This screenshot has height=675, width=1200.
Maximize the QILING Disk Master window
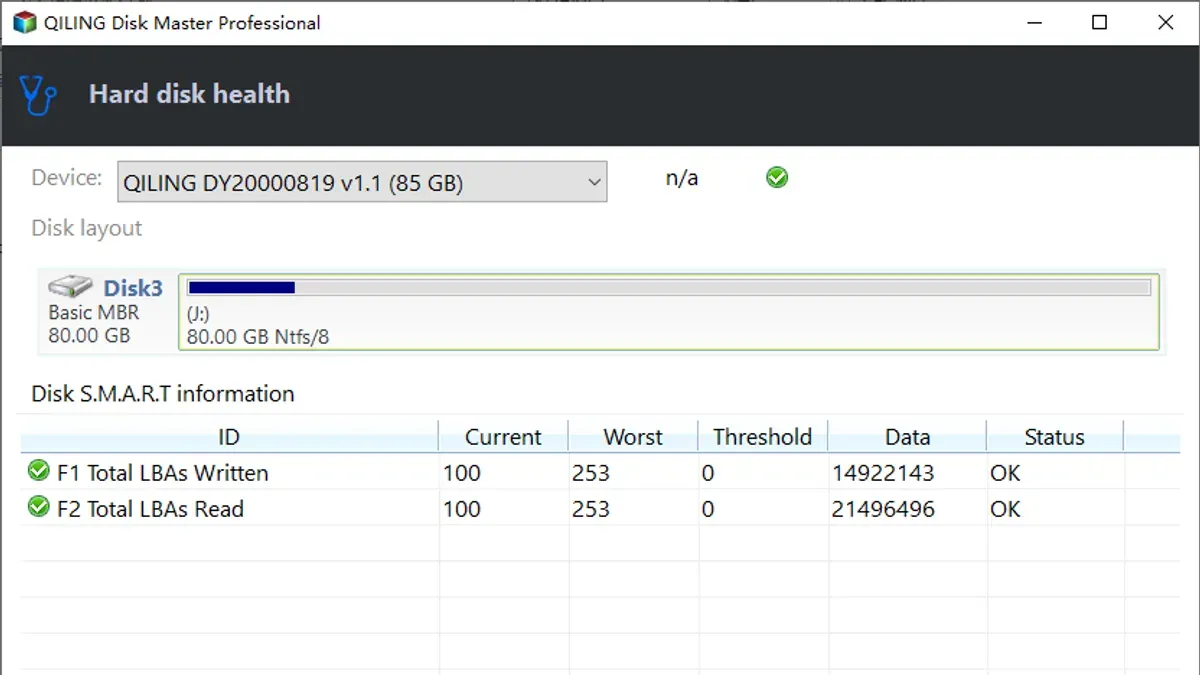tap(1099, 23)
